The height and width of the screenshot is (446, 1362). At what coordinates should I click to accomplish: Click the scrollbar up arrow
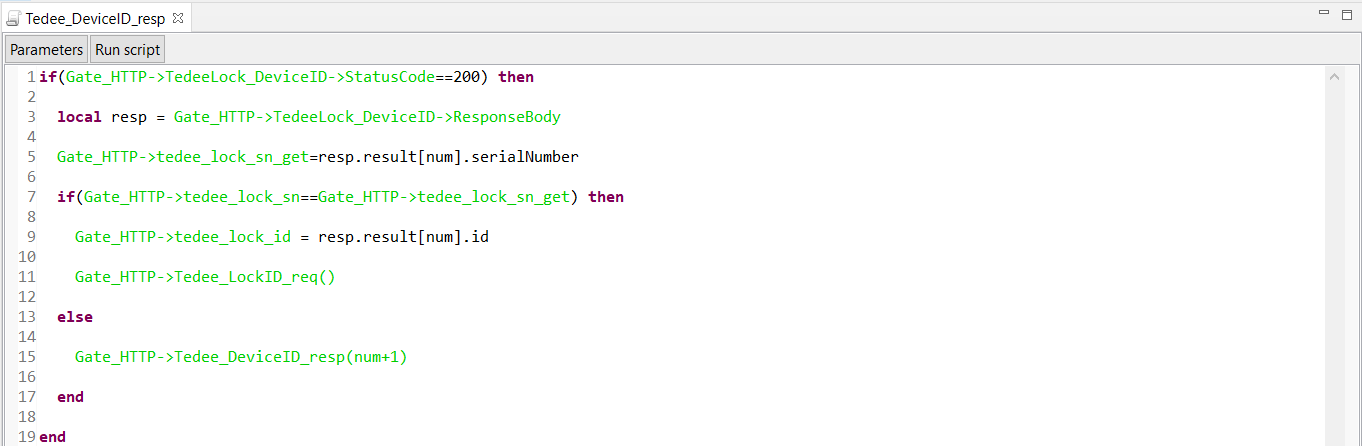tap(1334, 76)
